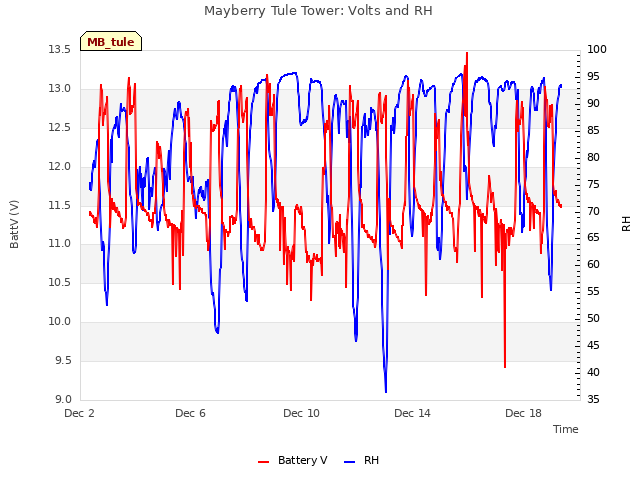Click the red Battery V legend swatch
The height and width of the screenshot is (480, 640).
(x=264, y=462)
